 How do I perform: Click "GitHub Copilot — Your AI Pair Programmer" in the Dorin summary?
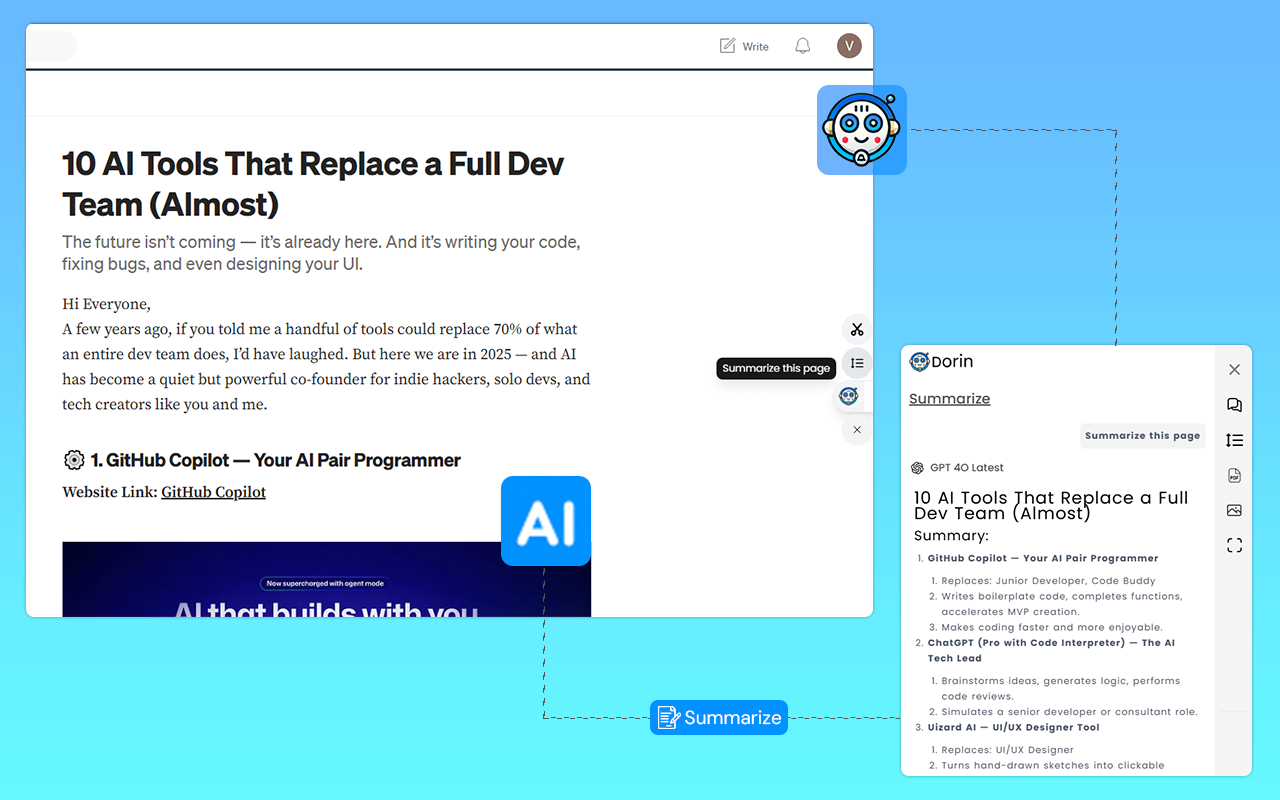pyautogui.click(x=1043, y=558)
